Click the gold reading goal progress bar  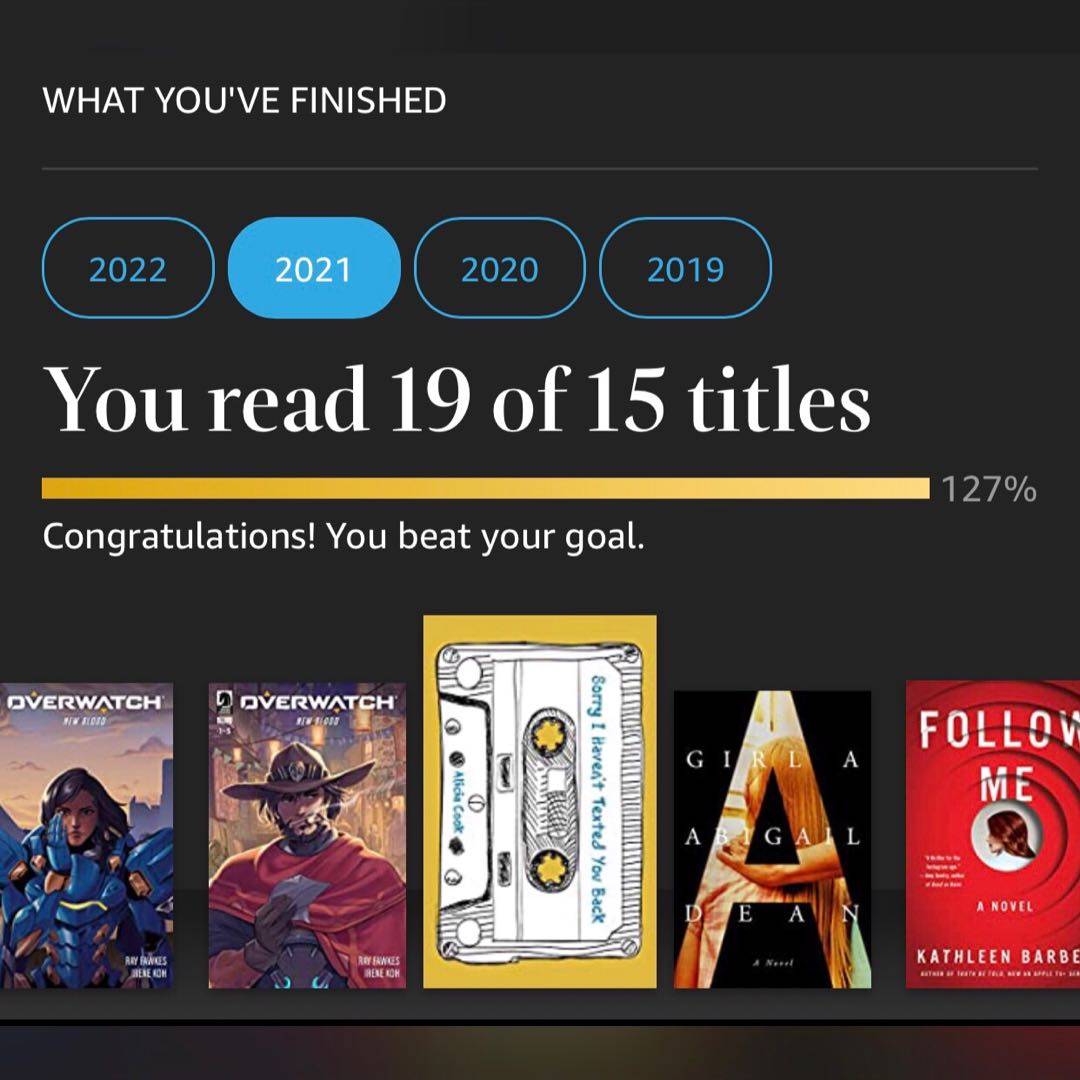pos(485,488)
